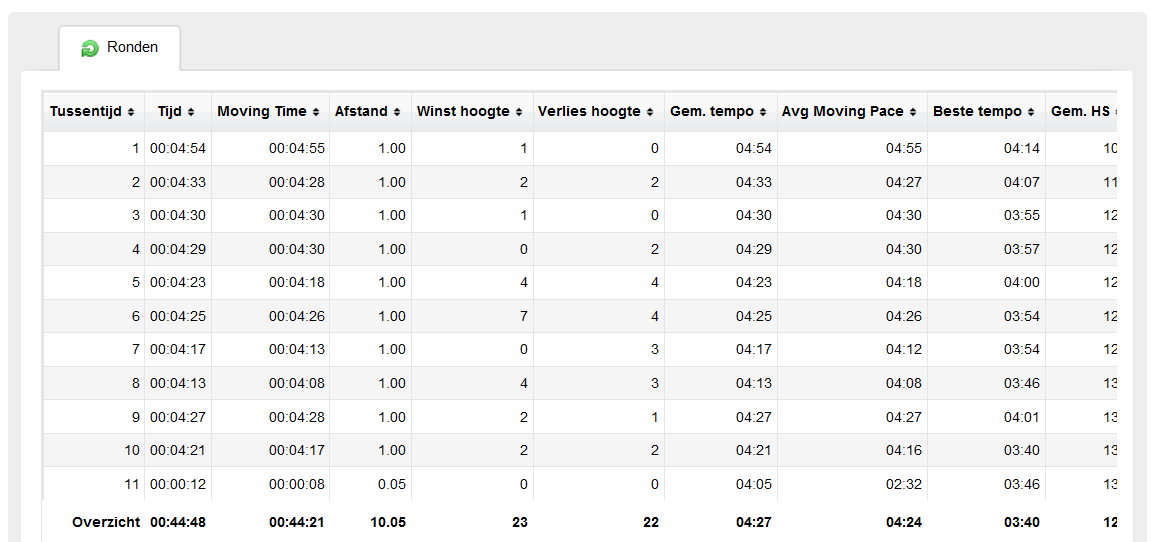Click lap 6 Winst hoogte value 7

[x=523, y=316]
